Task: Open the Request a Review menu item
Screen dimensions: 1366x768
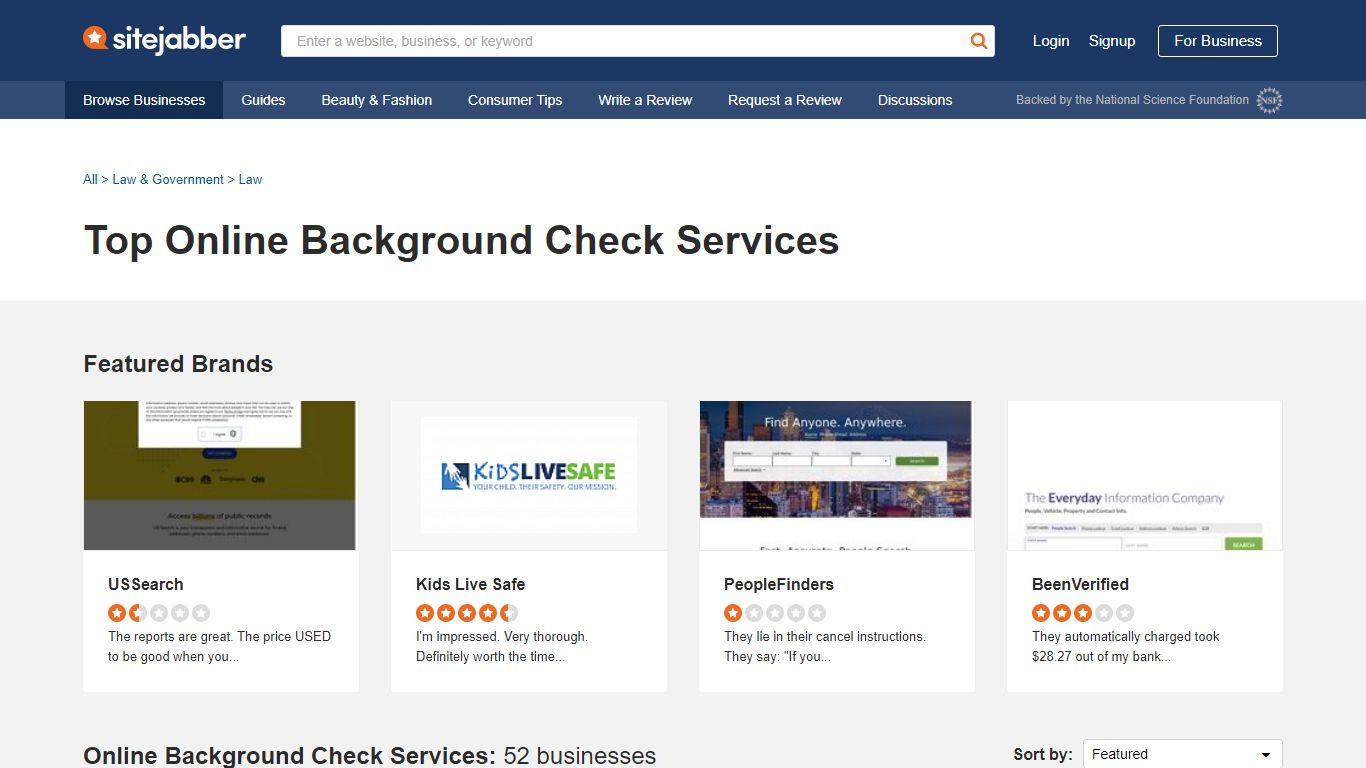Action: coord(785,100)
